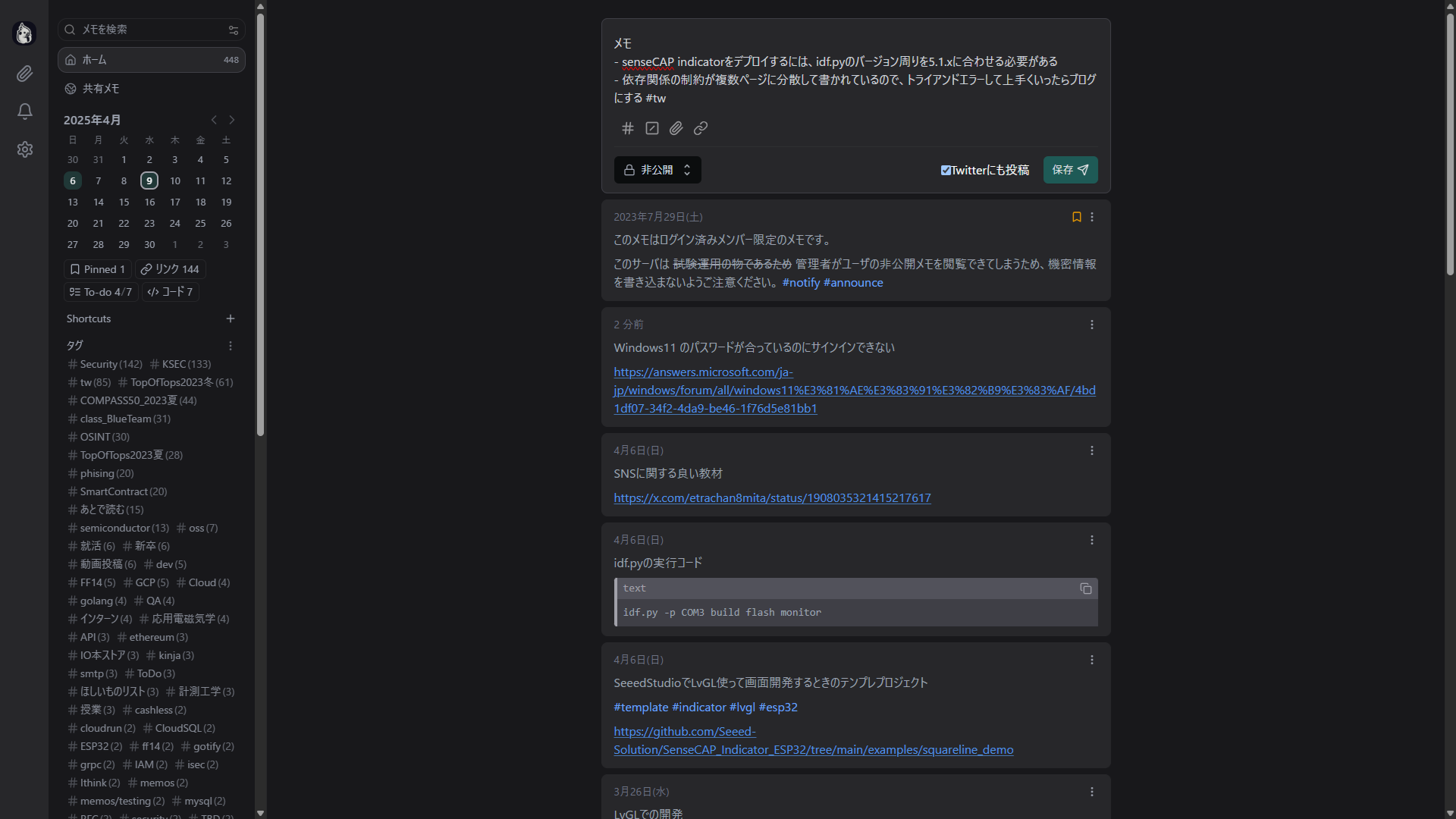Attach a file using the editor paperclip icon

(x=676, y=128)
